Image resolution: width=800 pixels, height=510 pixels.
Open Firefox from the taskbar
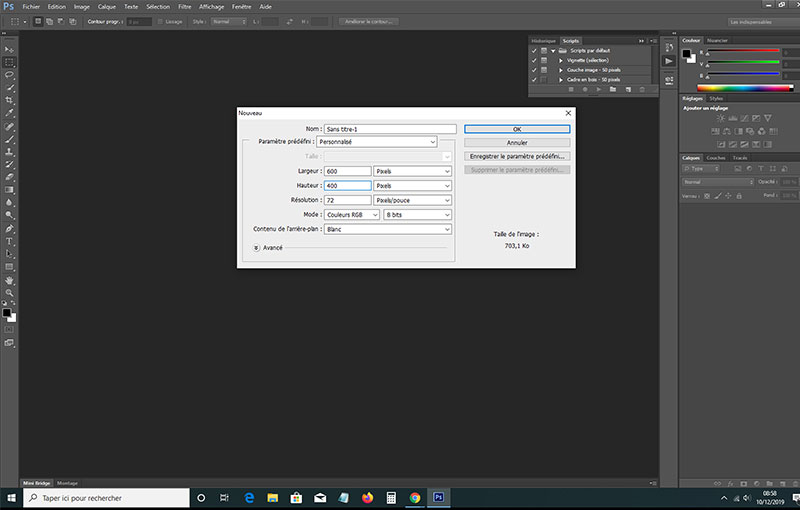coord(367,497)
